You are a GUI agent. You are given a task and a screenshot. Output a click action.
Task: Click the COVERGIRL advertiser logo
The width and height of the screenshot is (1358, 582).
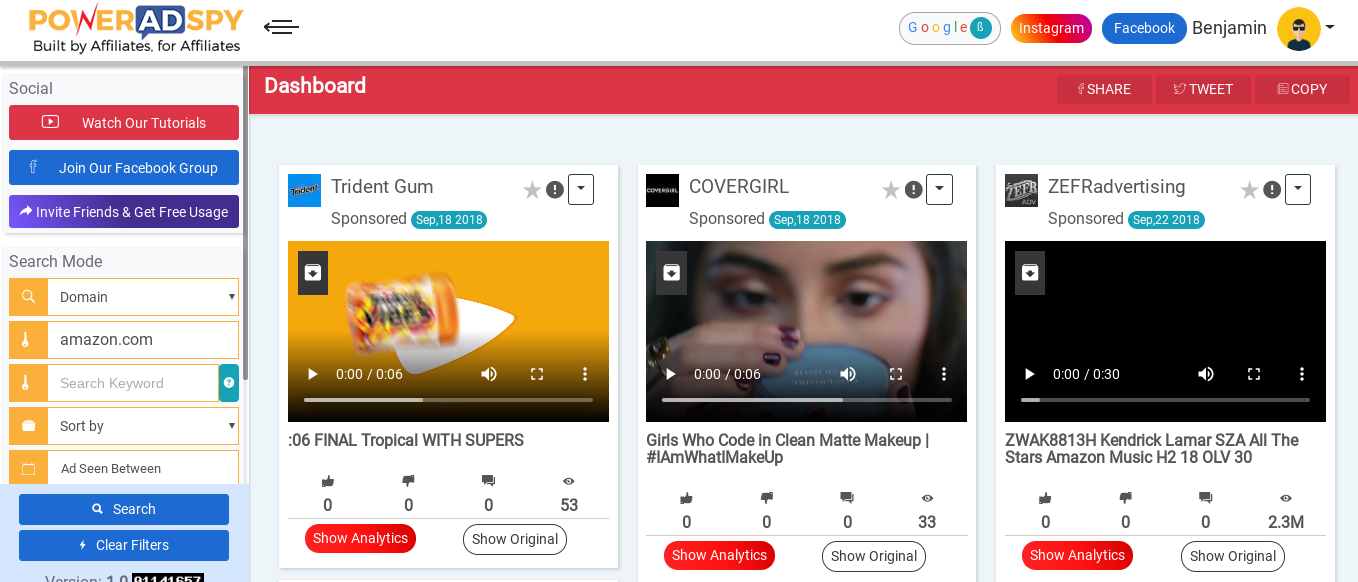click(x=662, y=190)
